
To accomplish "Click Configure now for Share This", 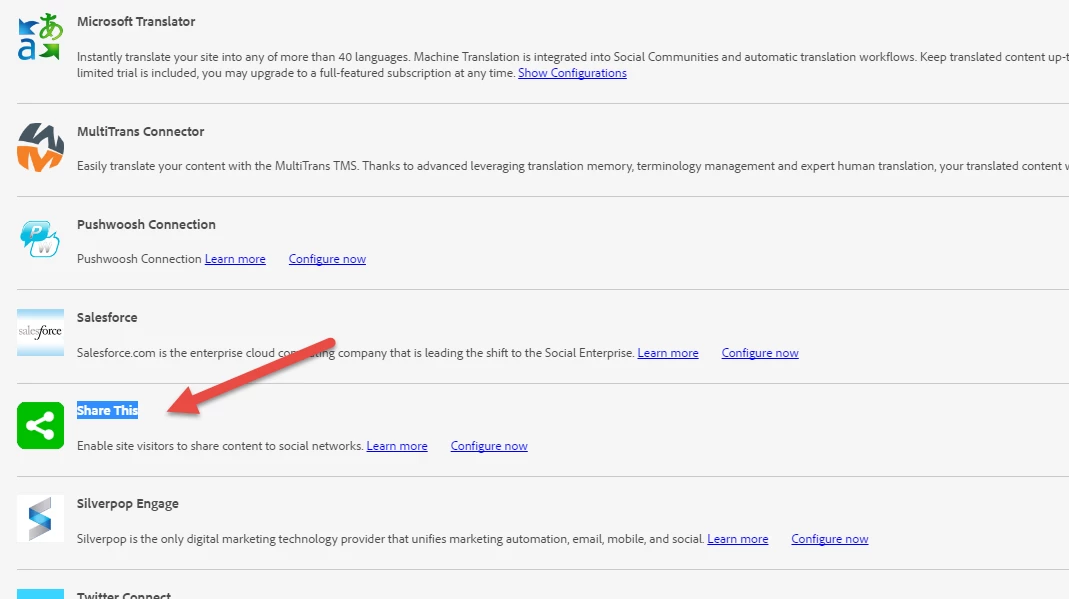I will [x=489, y=446].
